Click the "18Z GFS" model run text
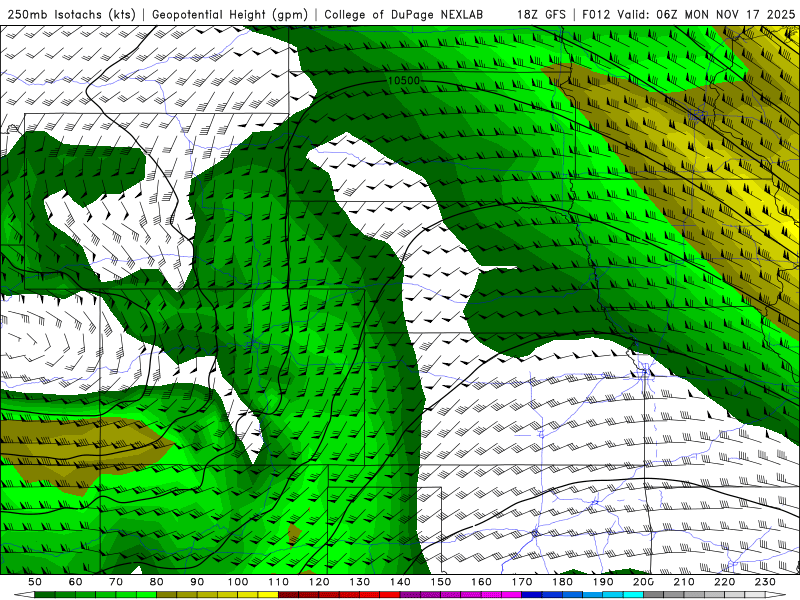Screen dimensions: 800x600 pyautogui.click(x=541, y=15)
